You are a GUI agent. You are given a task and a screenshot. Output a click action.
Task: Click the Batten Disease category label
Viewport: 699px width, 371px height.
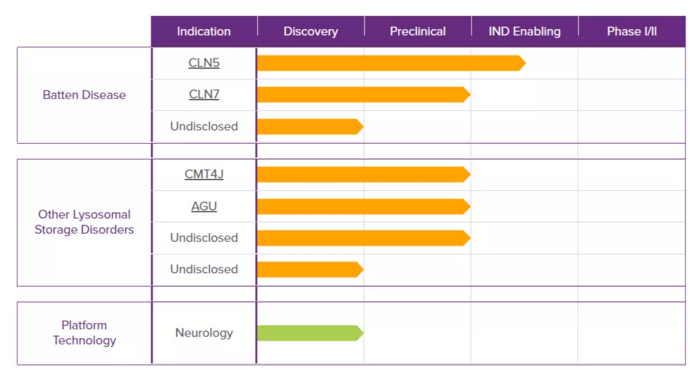coord(84,95)
